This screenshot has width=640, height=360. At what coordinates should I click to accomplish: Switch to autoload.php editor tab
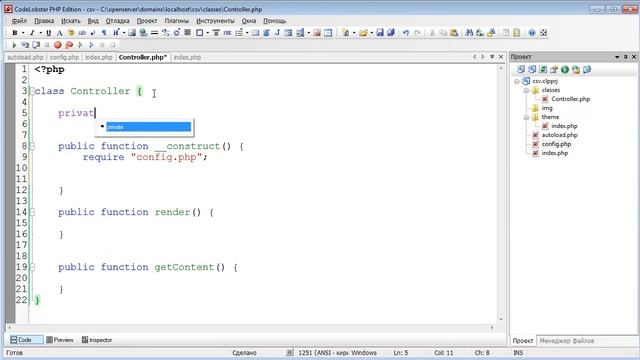click(25, 57)
